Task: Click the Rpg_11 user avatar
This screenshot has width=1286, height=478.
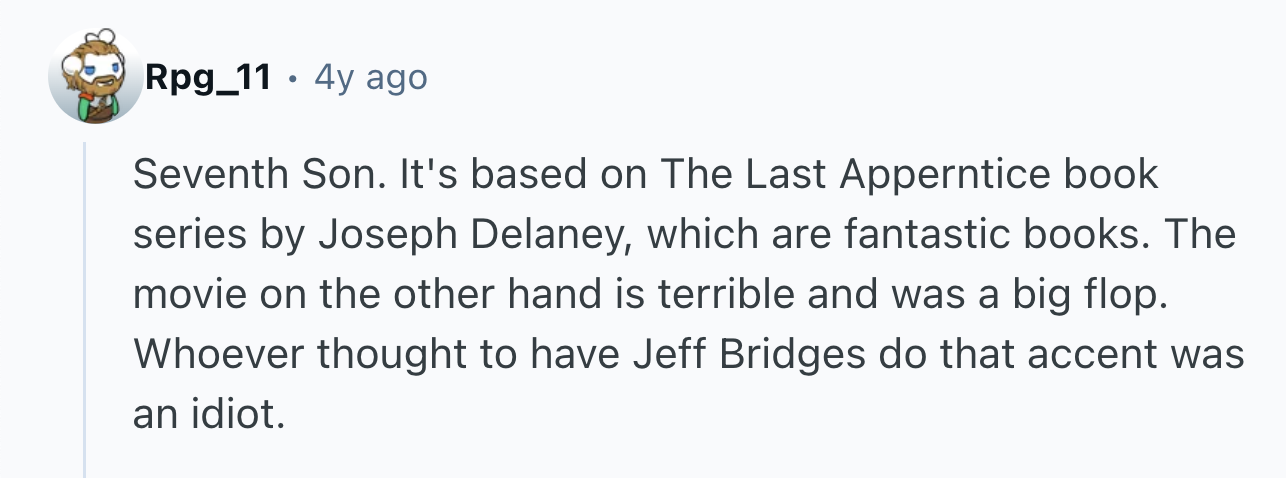Action: coord(96,77)
